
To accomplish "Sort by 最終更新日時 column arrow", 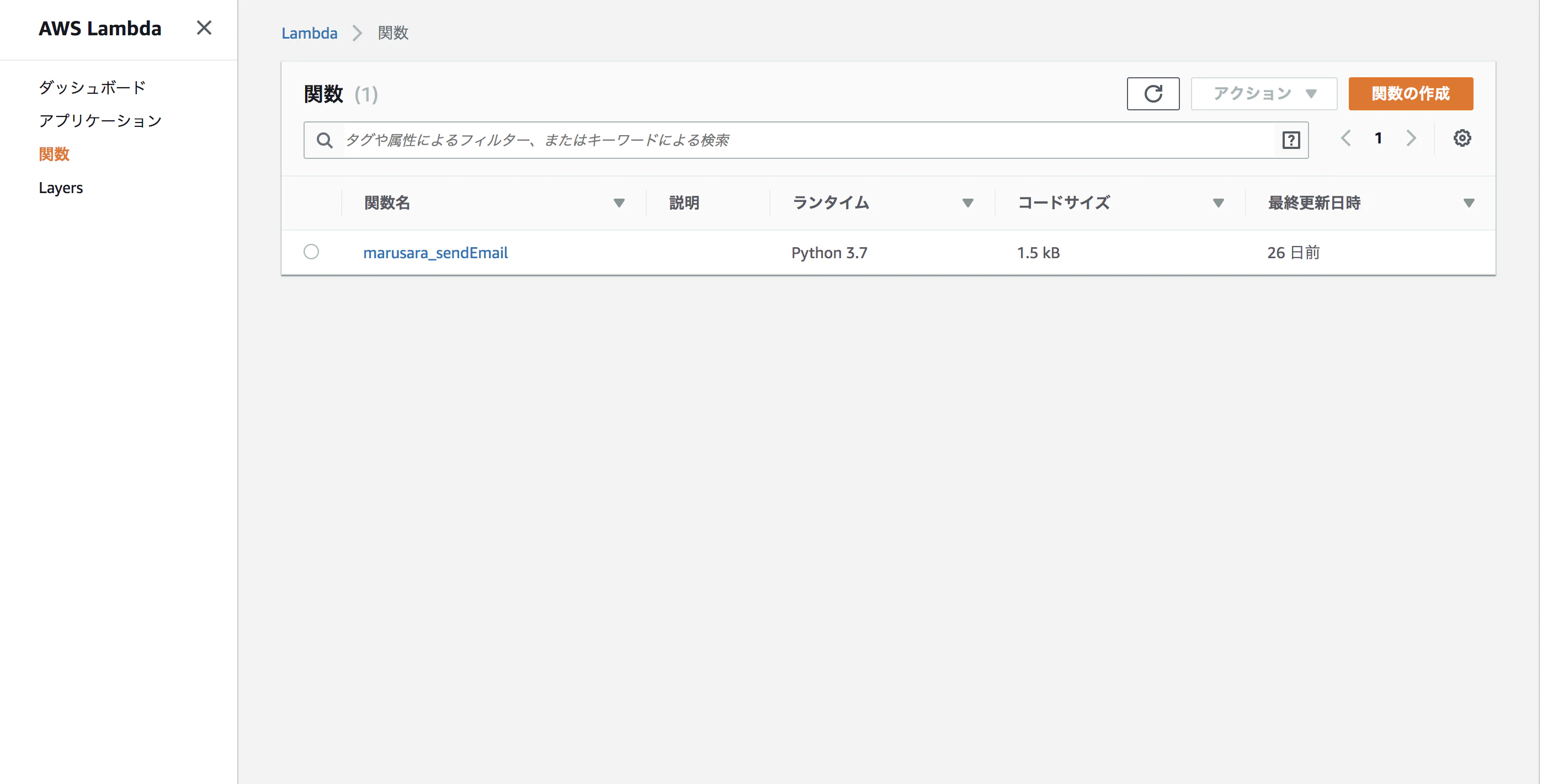I will pos(1469,204).
